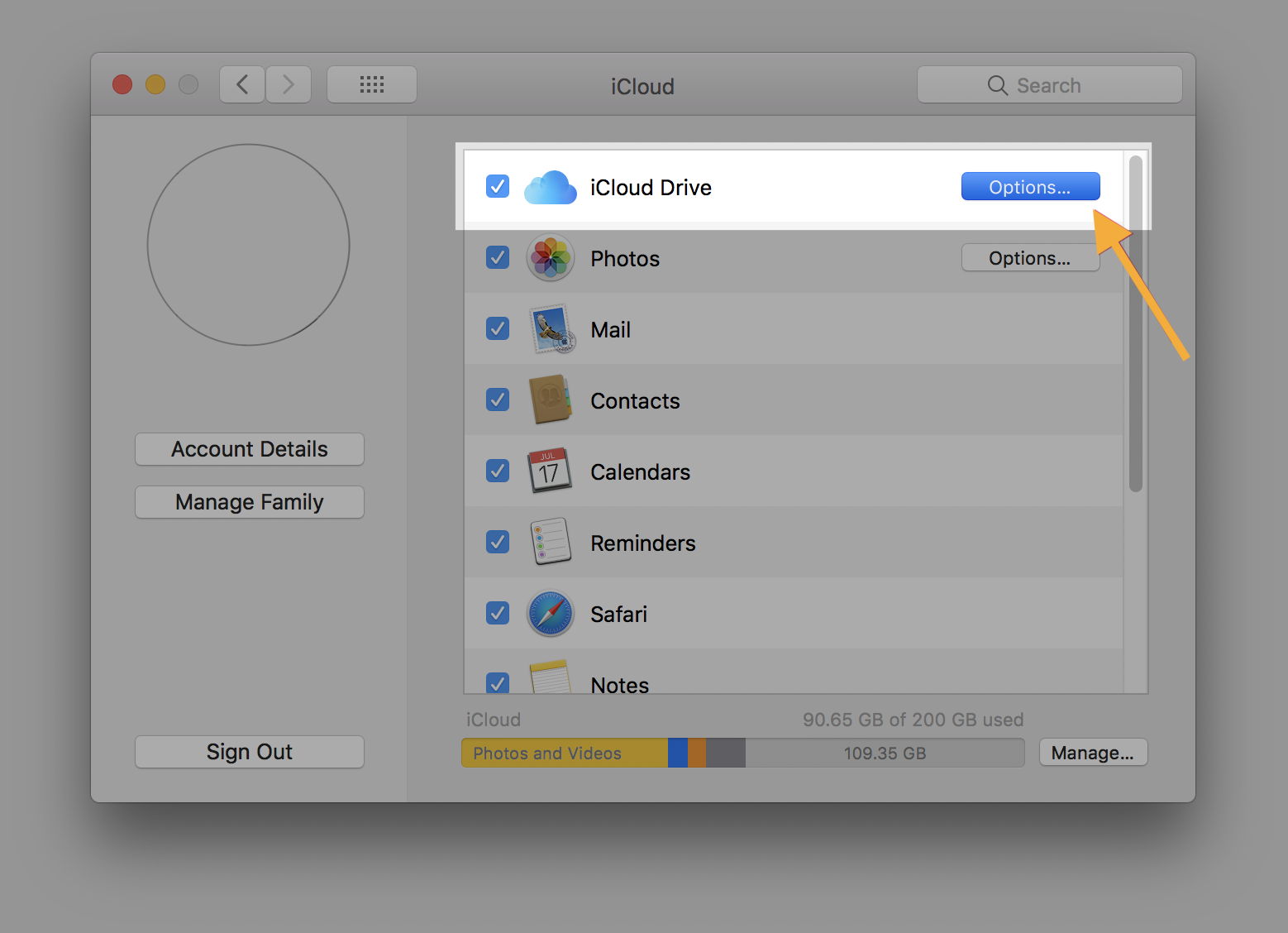The image size is (1288, 933).
Task: Click the iCloud Drive cloud icon
Action: click(551, 188)
